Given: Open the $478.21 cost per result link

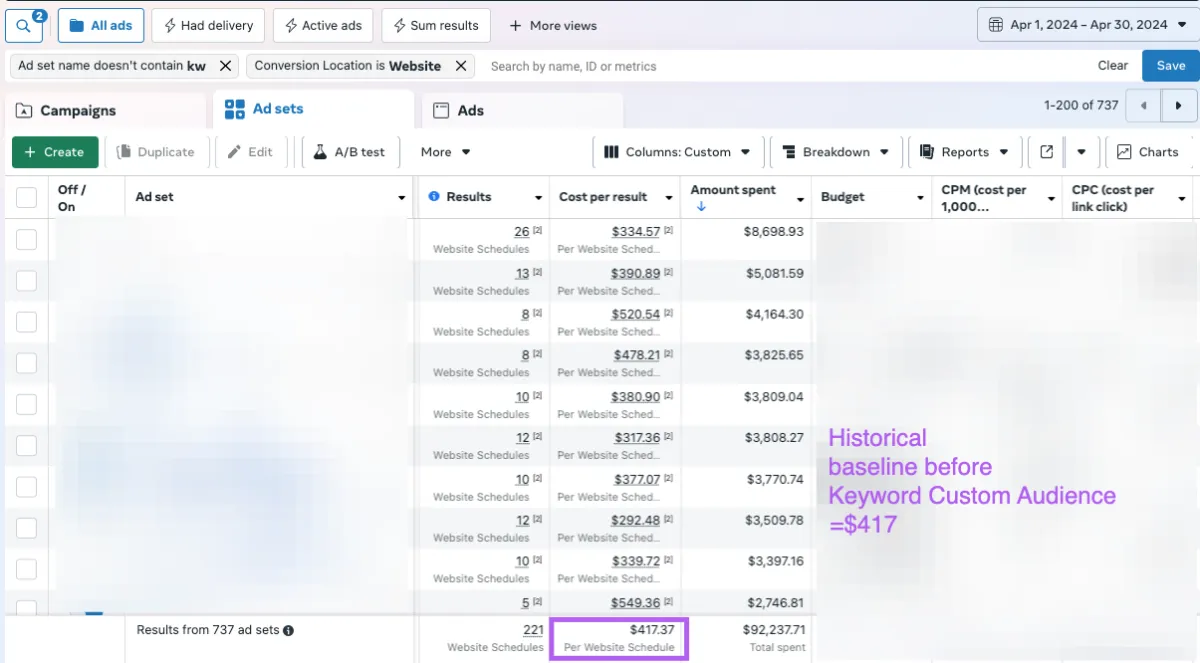Looking at the screenshot, I should [x=636, y=355].
